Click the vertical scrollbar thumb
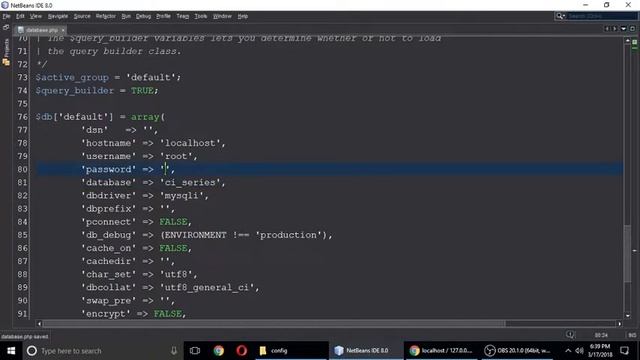 coord(628,253)
